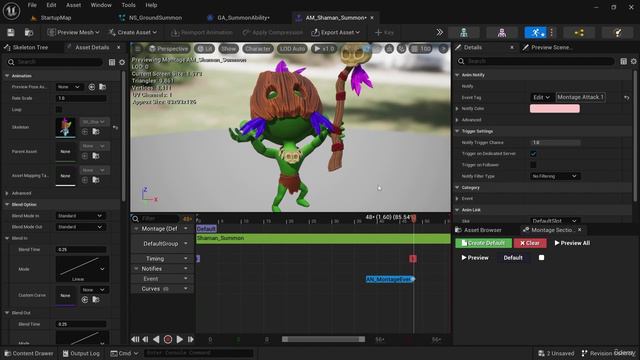Open the Tools menu

click(x=128, y=5)
